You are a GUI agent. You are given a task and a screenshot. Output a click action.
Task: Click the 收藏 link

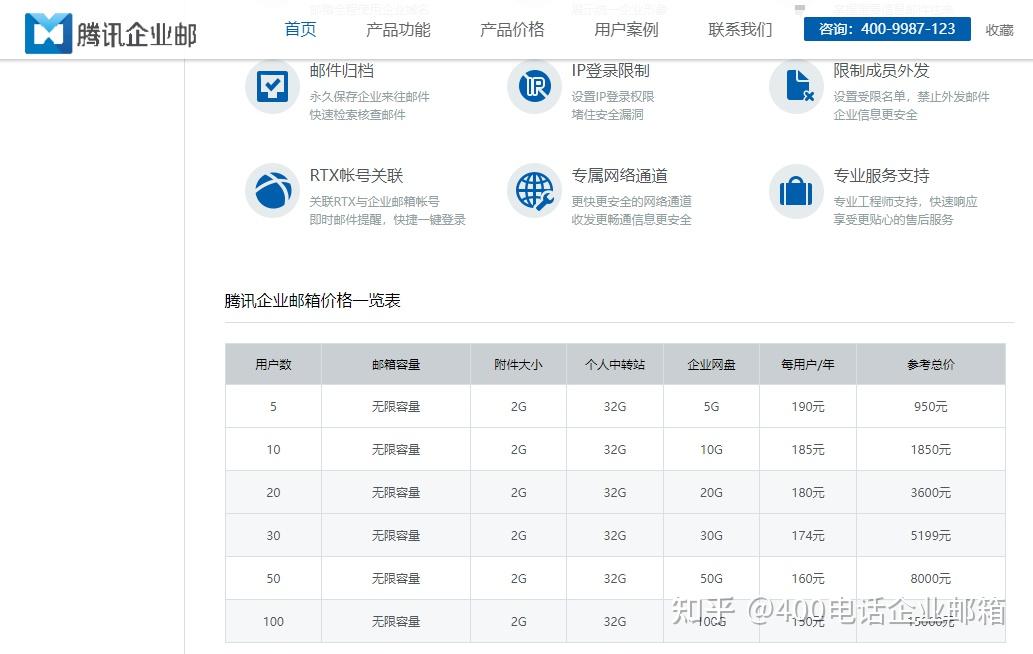pos(999,30)
